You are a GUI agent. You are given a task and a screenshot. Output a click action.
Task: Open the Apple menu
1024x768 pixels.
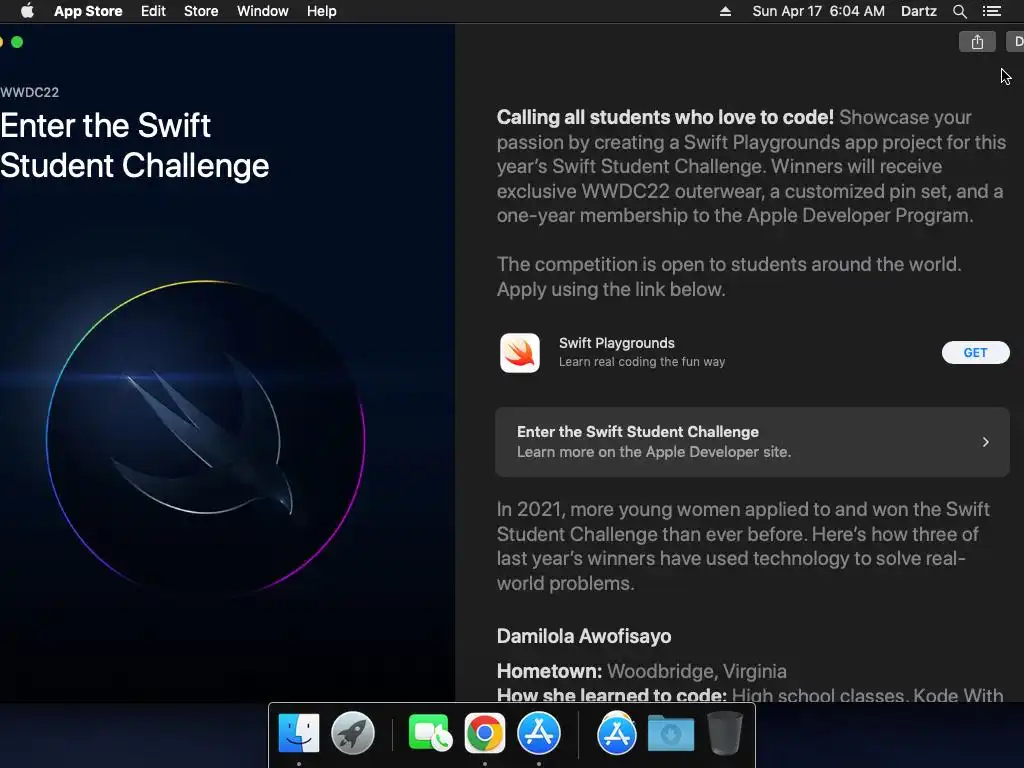pyautogui.click(x=27, y=11)
